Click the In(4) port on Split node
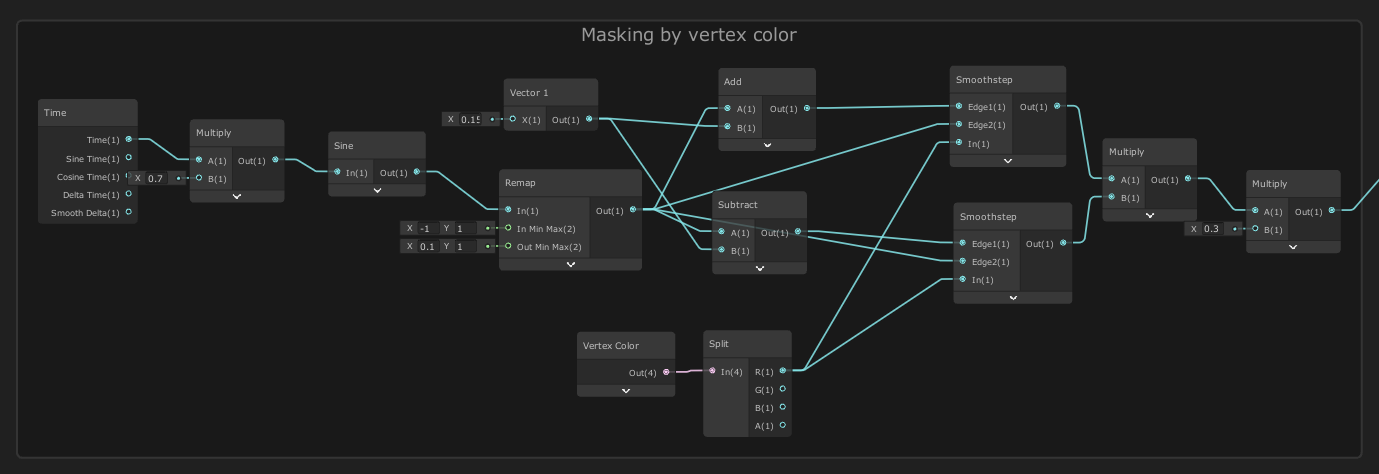Viewport: 1379px width, 474px height. tap(712, 371)
